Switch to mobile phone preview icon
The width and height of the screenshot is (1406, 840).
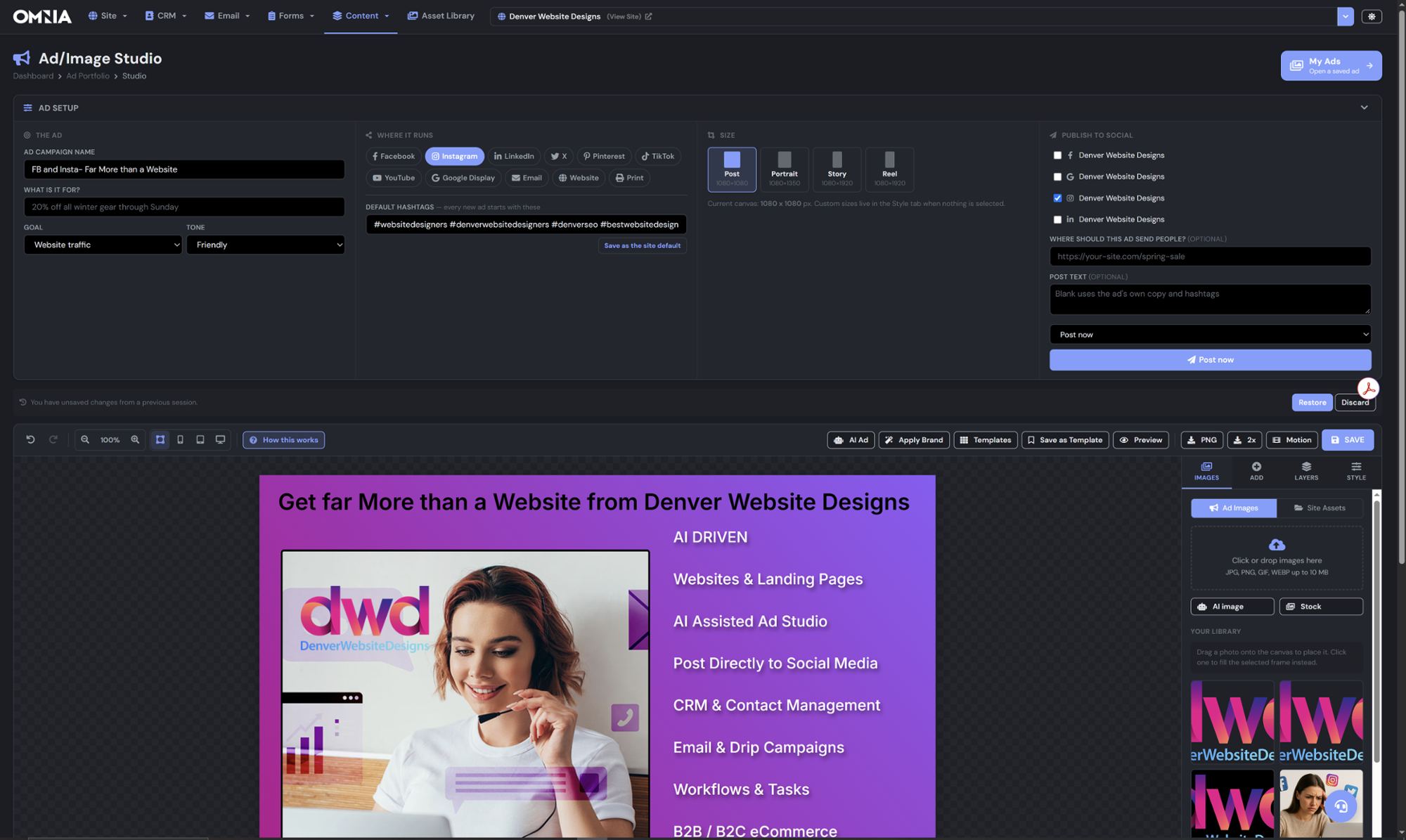point(180,439)
